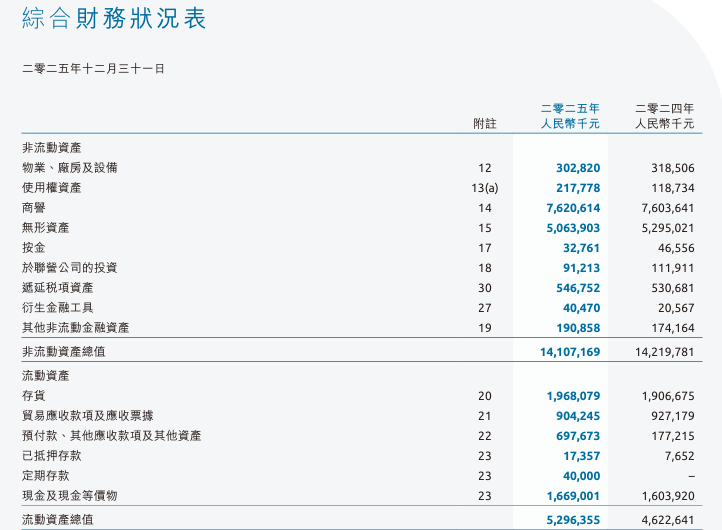Click the title 綜合財務狀況表
The image size is (722, 530).
pos(114,18)
